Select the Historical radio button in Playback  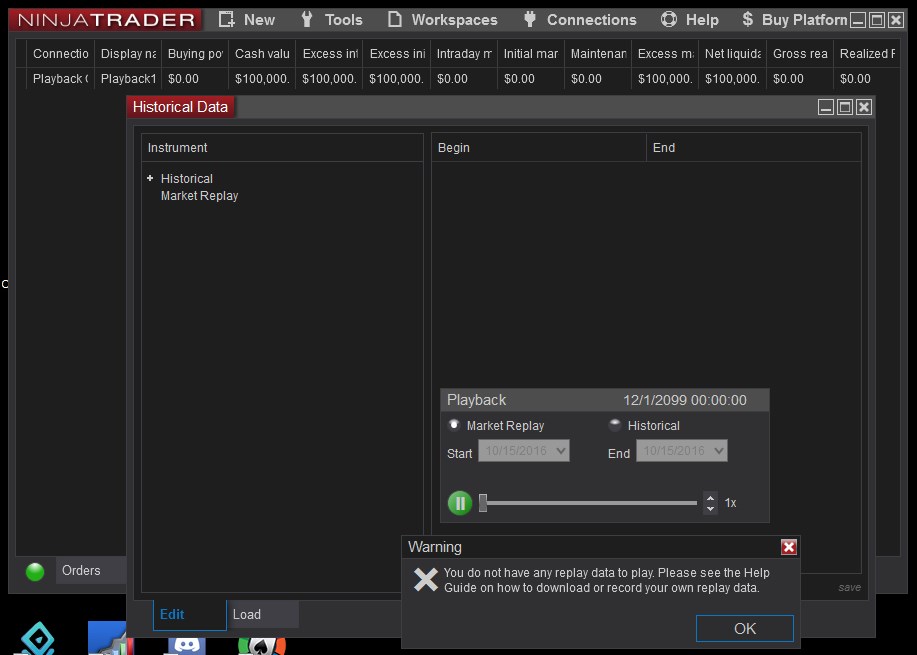[615, 425]
